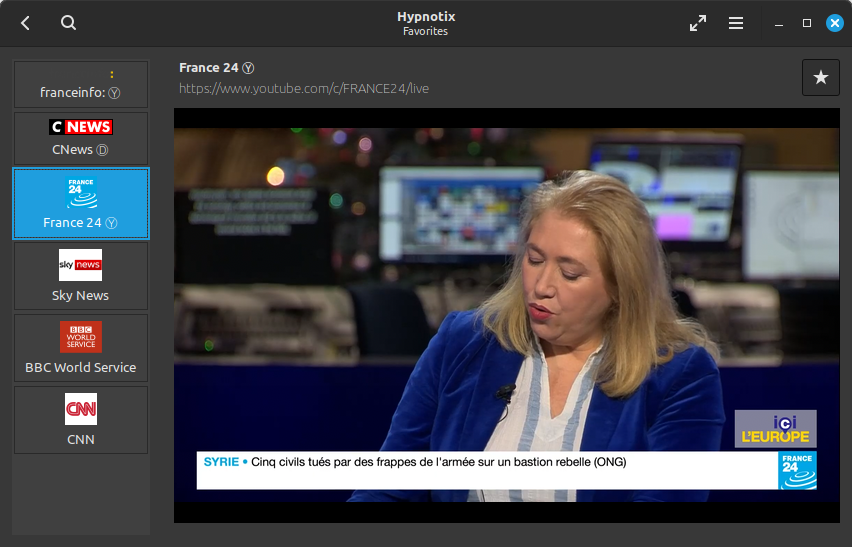Image resolution: width=852 pixels, height=547 pixels.
Task: Click the France 24 channel title label
Action: pos(209,68)
